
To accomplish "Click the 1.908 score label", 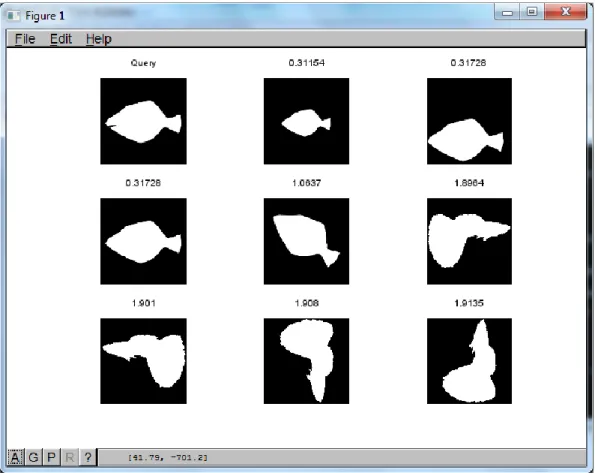I will click(x=307, y=303).
